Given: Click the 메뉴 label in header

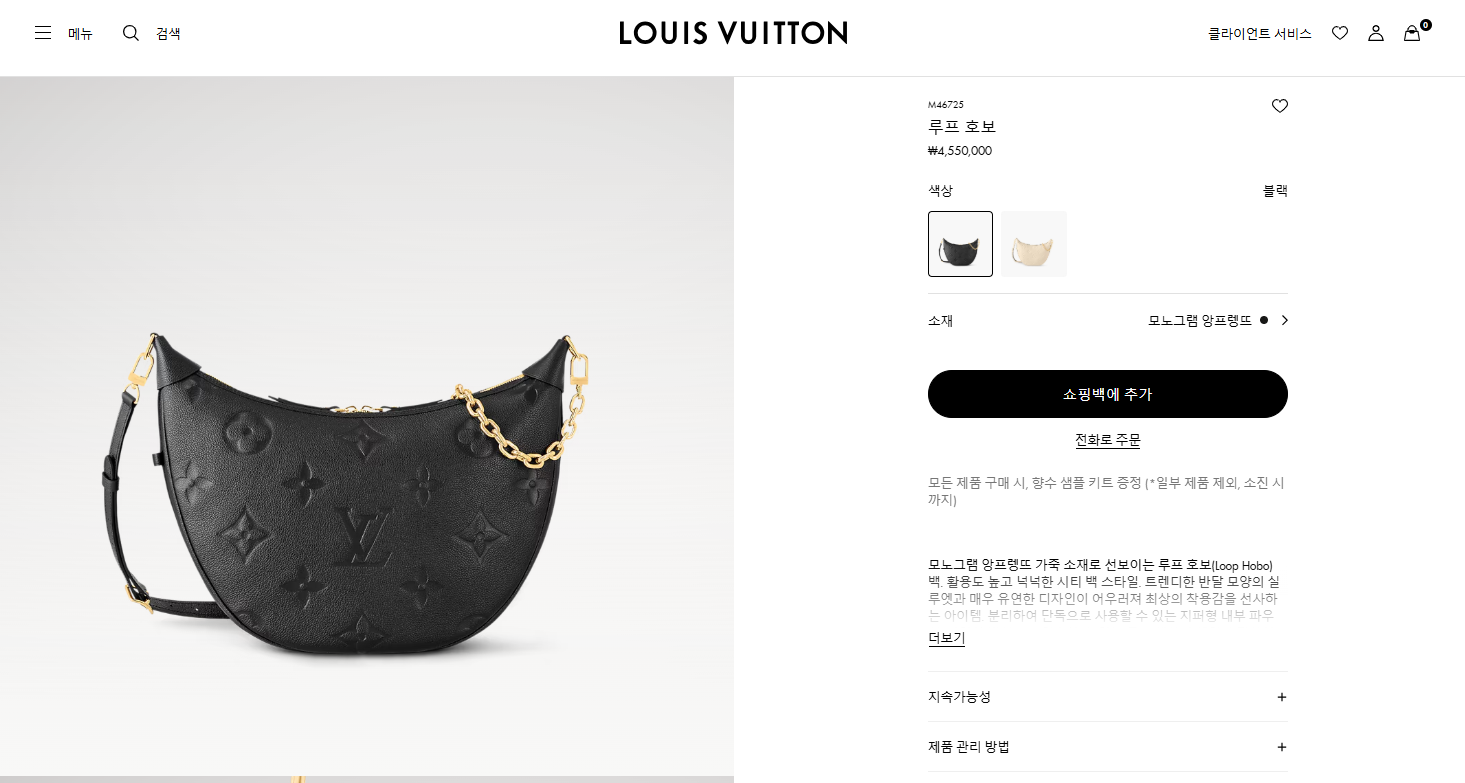Looking at the screenshot, I should 80,33.
